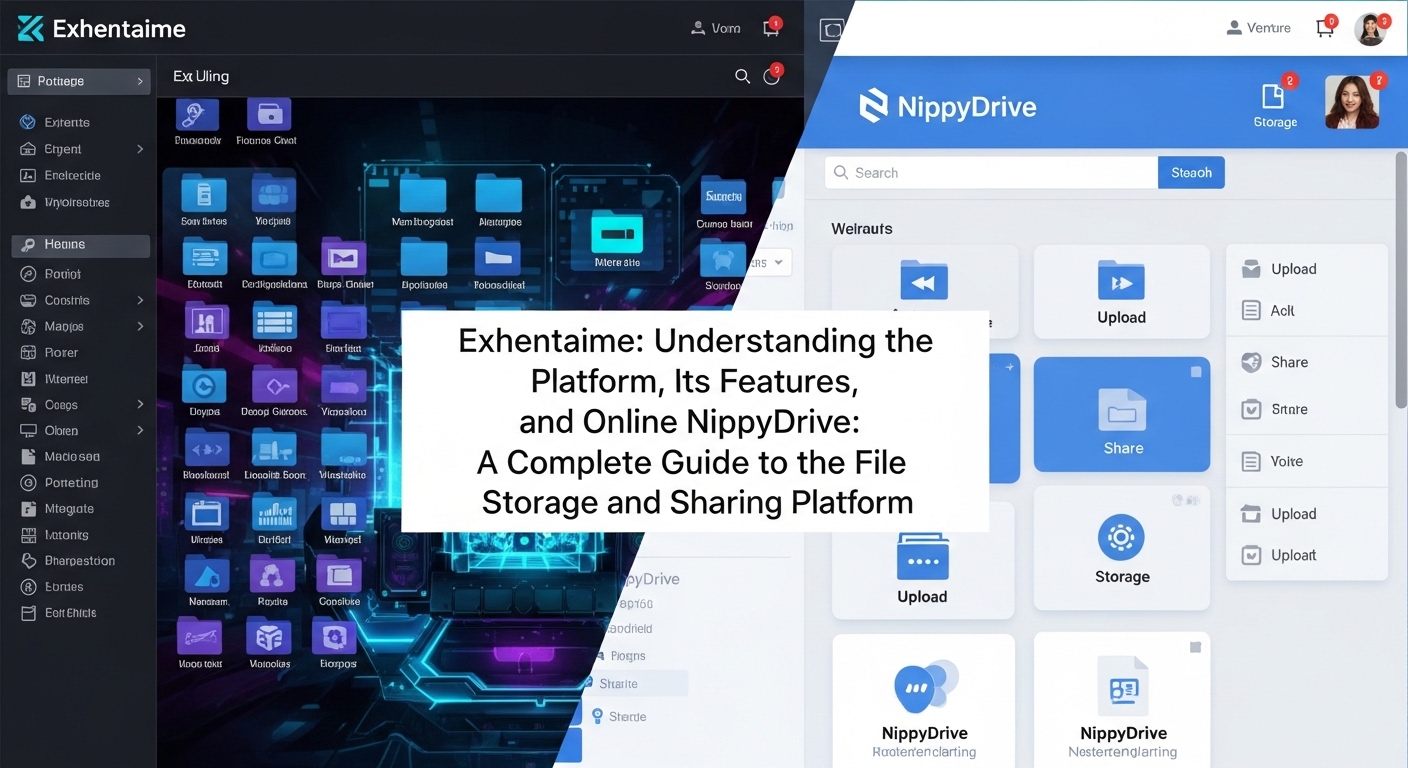This screenshot has height=768, width=1408.
Task: Click the NippyDrive Search input field
Action: point(990,173)
